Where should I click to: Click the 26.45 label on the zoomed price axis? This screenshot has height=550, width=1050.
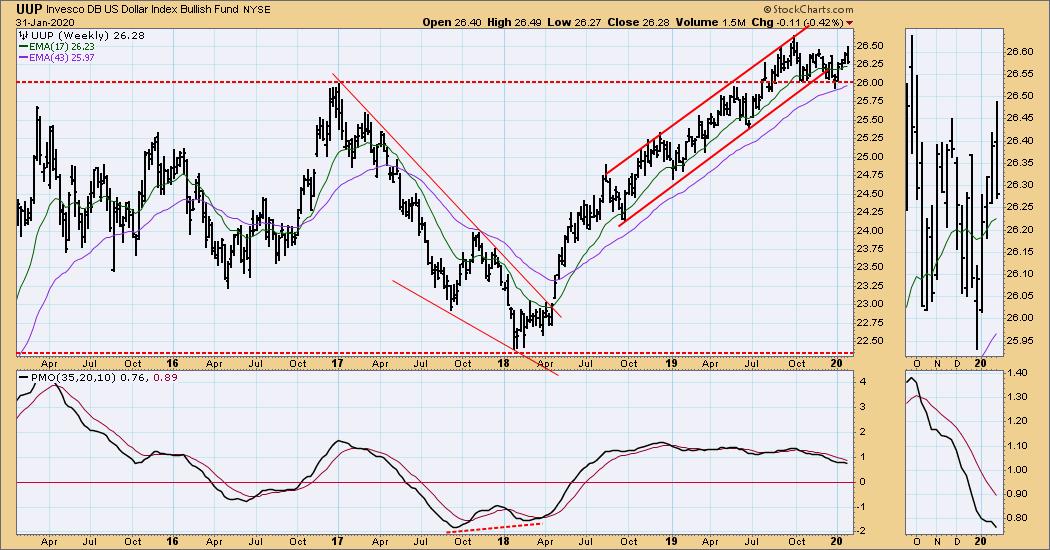[x=1021, y=118]
